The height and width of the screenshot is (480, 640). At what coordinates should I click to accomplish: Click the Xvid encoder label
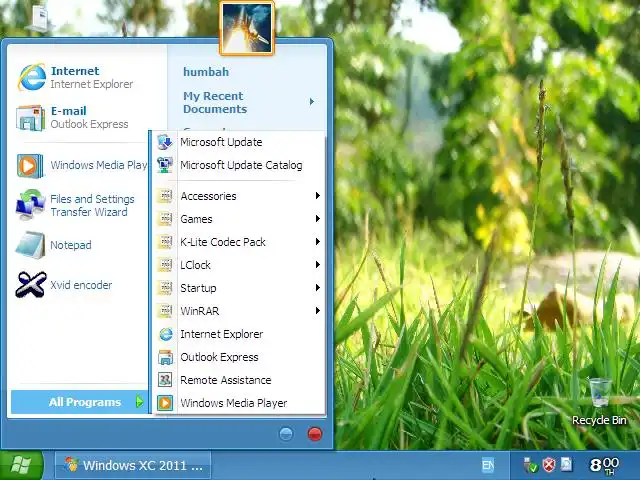click(x=81, y=285)
